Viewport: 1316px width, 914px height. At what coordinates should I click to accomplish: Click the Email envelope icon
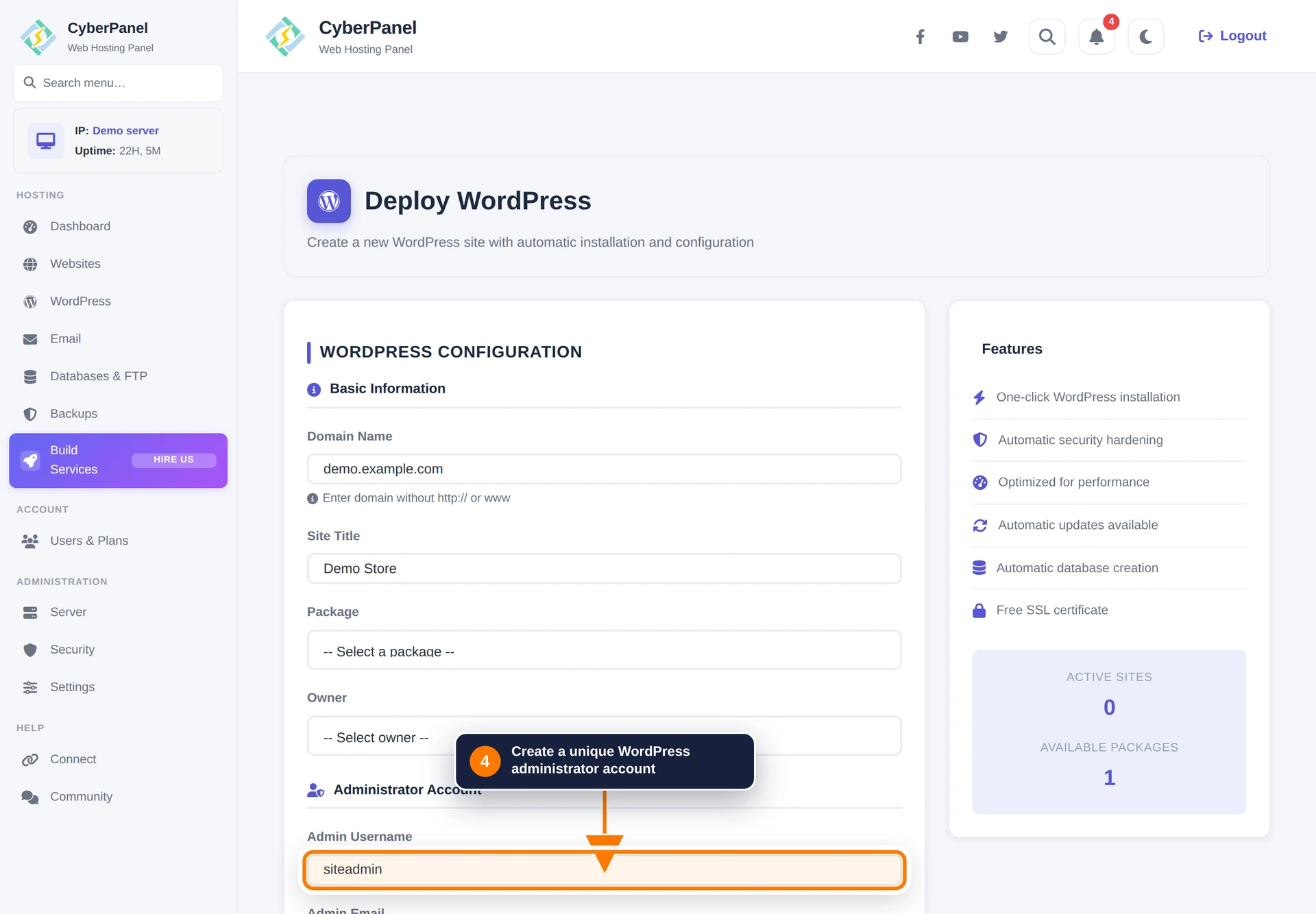pos(30,339)
